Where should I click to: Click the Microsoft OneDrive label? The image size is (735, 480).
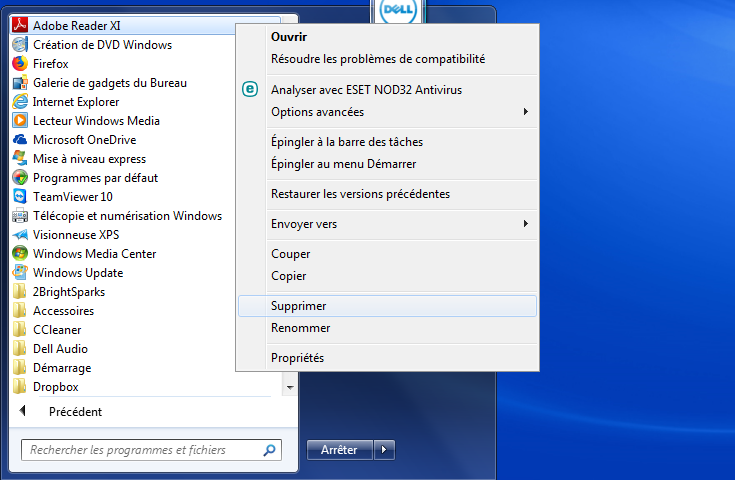click(x=84, y=140)
